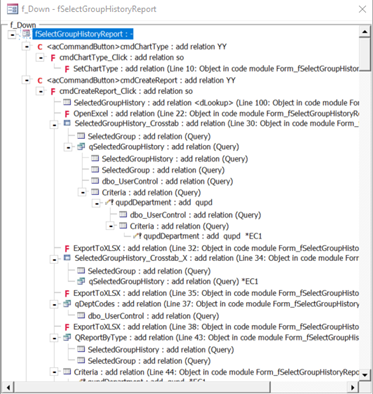Collapse the SelectedGroupHistory_Crosstab Line 30 node
The width and height of the screenshot is (373, 394).
[54, 125]
